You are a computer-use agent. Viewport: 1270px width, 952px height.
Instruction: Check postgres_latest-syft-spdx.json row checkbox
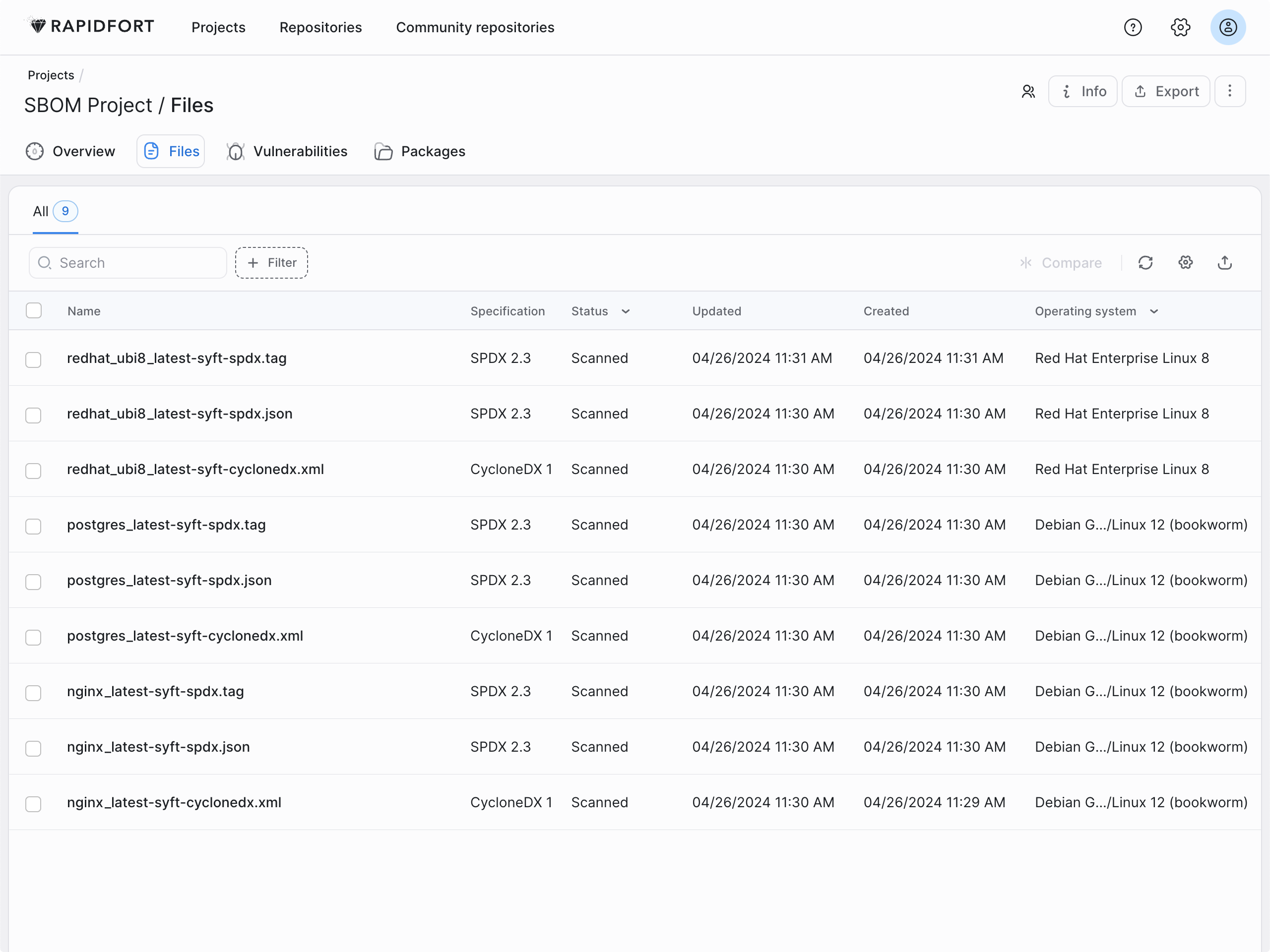click(33, 581)
